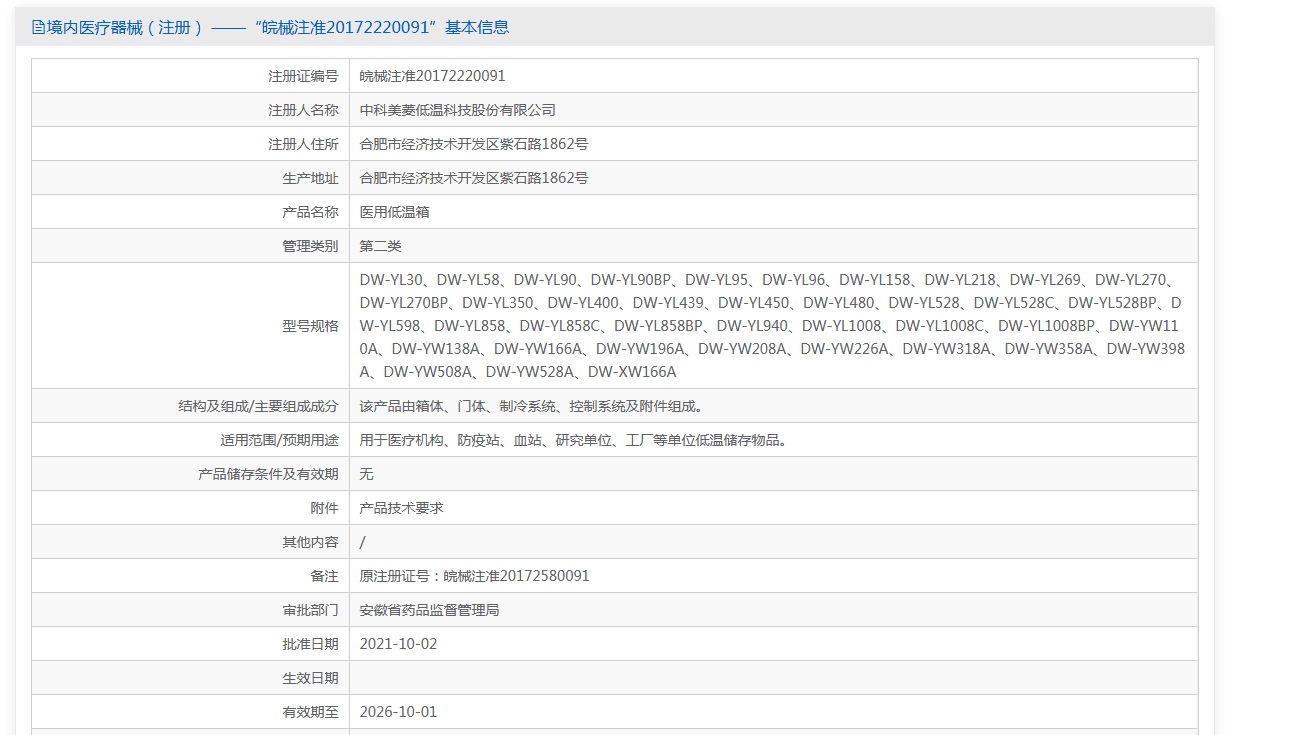
Task: Click the authority 安徽省药品监督管理局
Action: tap(430, 610)
